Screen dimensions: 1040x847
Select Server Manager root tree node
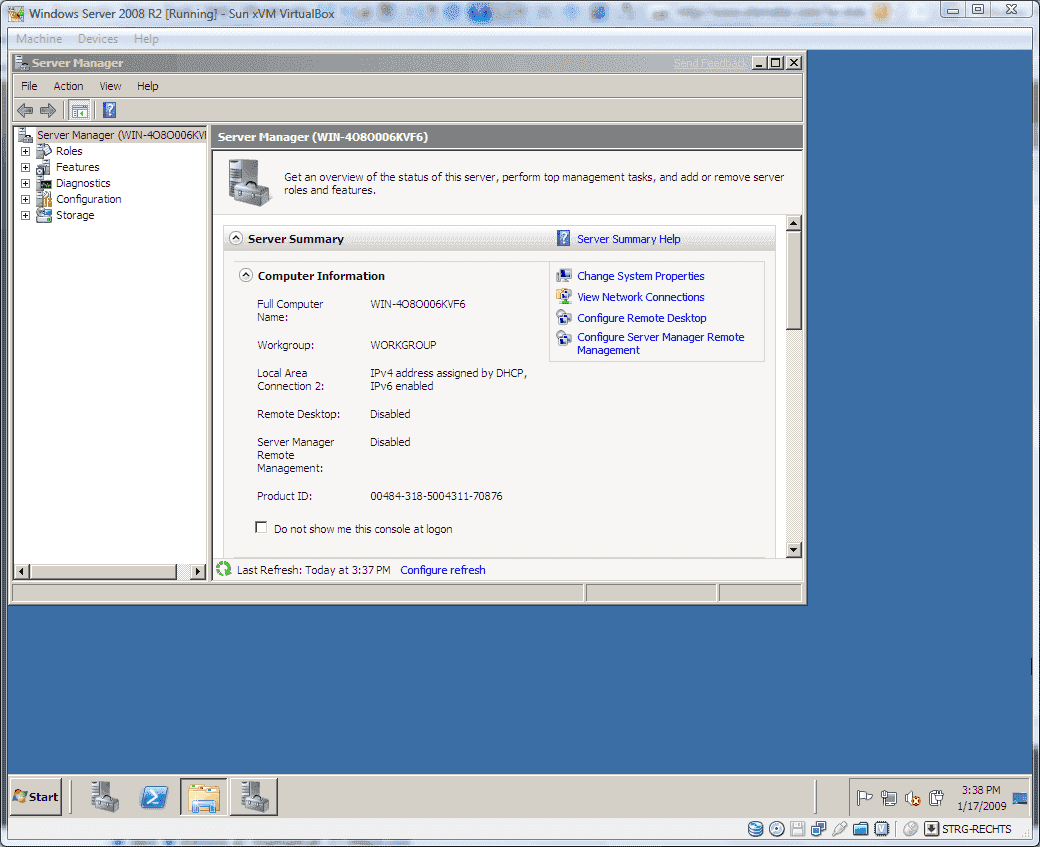tap(121, 135)
